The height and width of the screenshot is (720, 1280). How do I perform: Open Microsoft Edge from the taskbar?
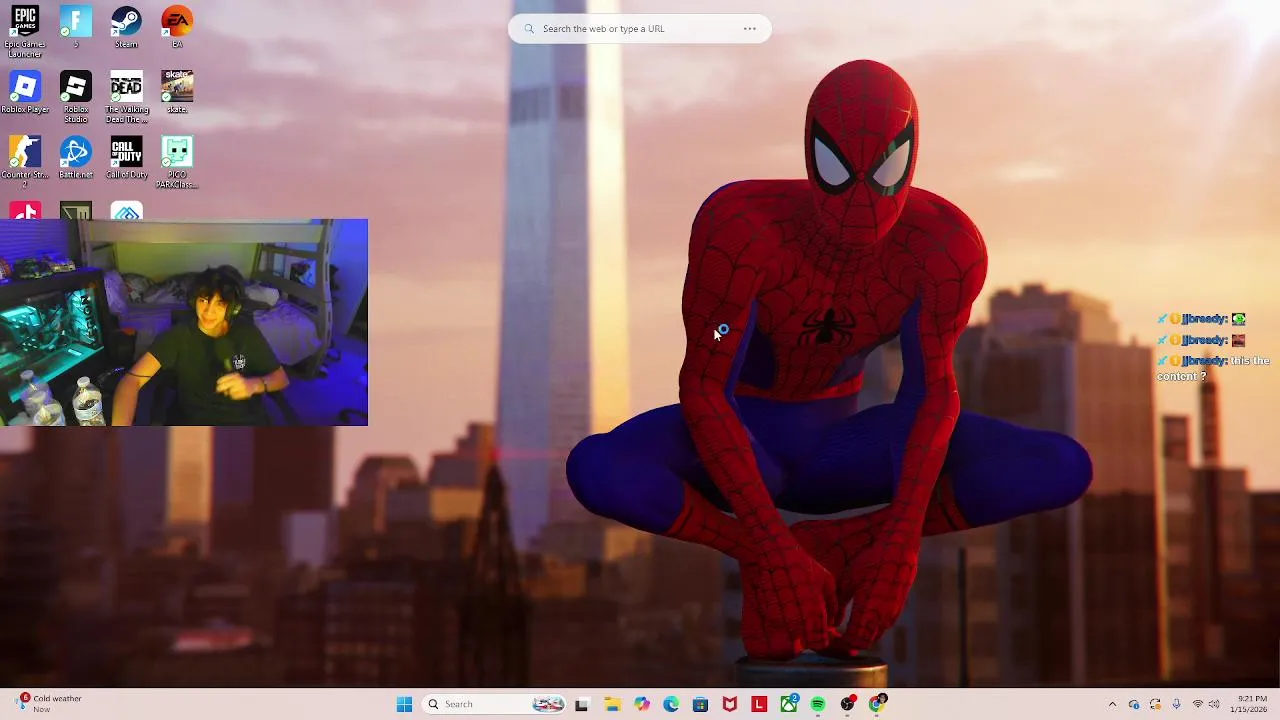click(671, 704)
